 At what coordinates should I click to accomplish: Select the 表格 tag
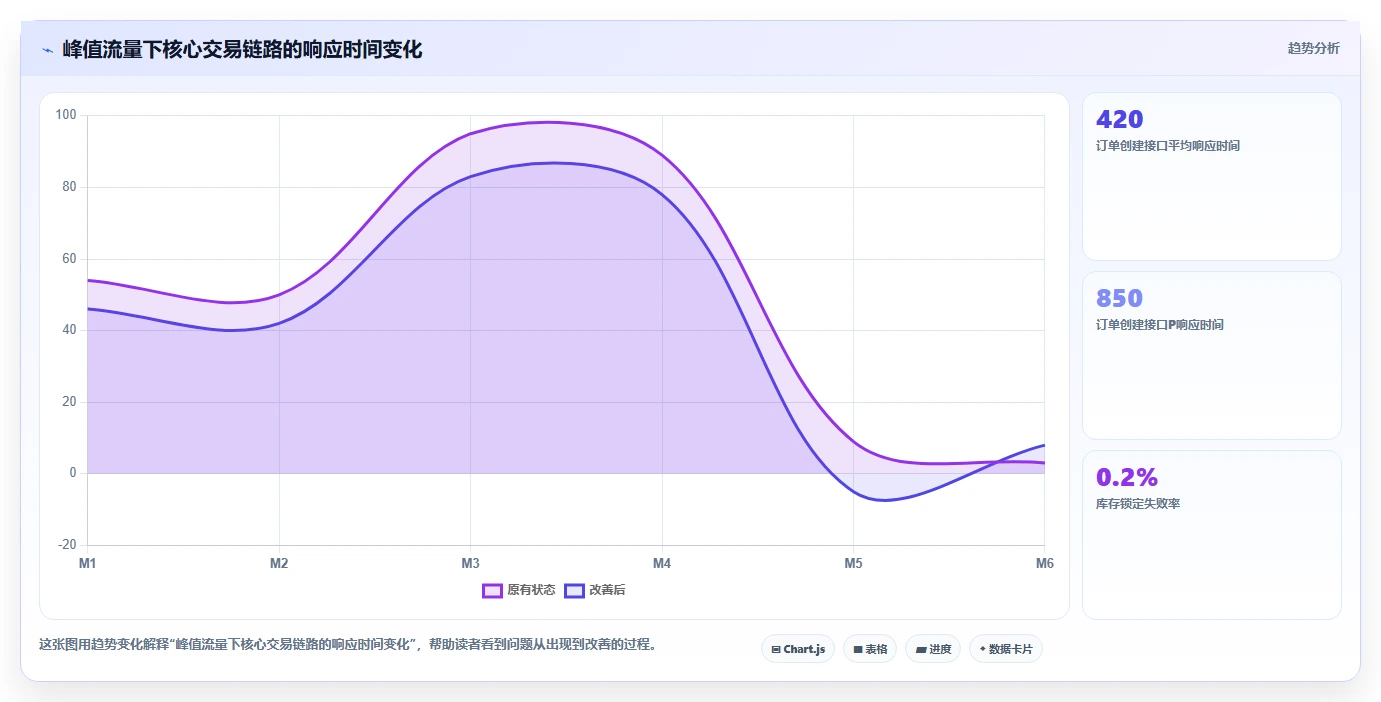pos(870,649)
